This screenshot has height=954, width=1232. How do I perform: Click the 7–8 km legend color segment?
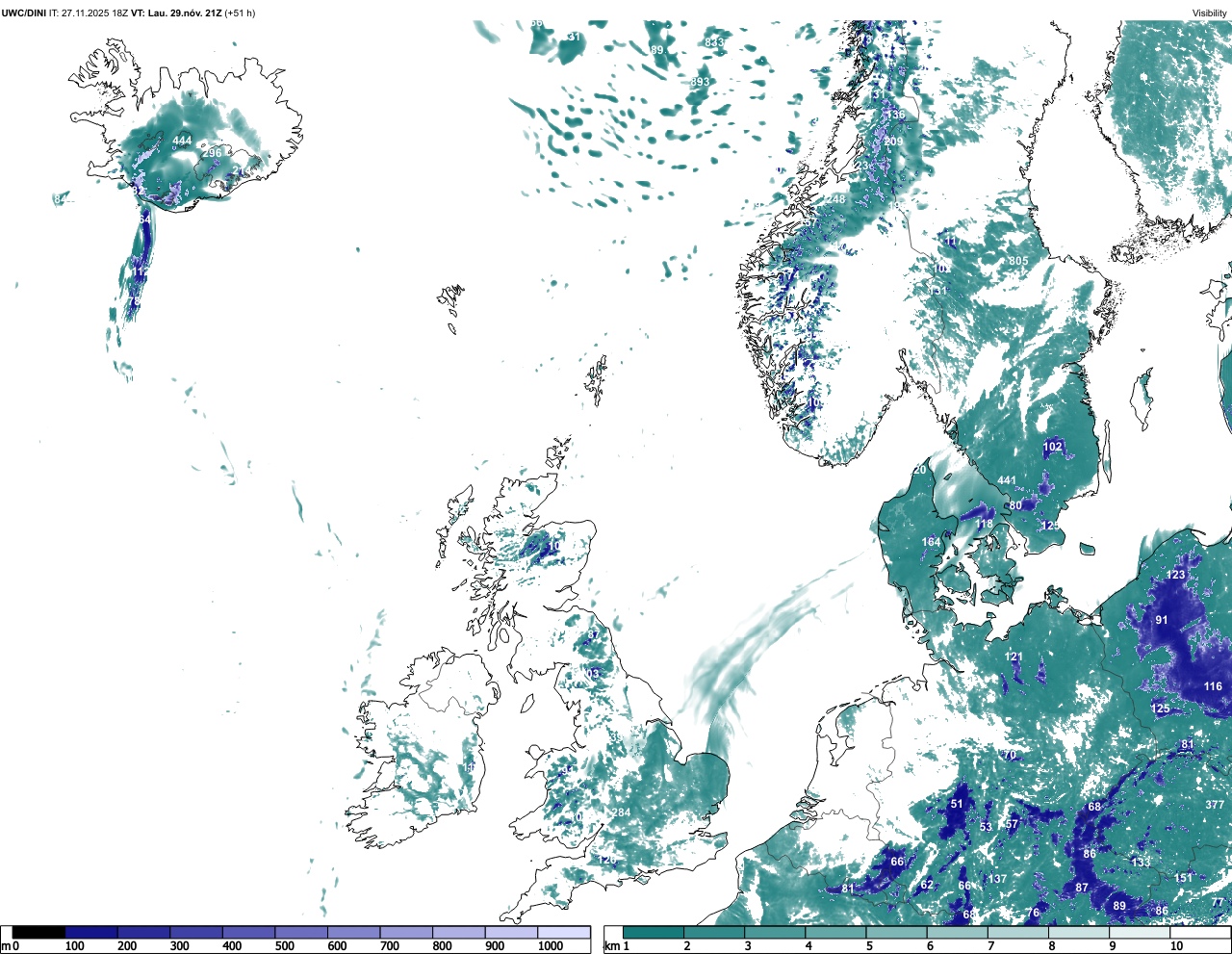[1016, 932]
